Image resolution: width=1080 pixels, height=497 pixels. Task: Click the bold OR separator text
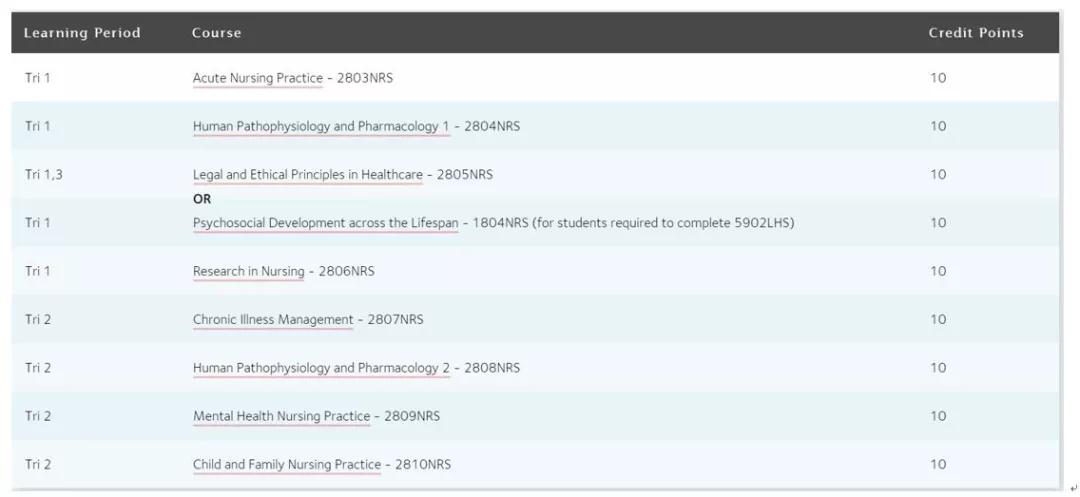pyautogui.click(x=202, y=199)
